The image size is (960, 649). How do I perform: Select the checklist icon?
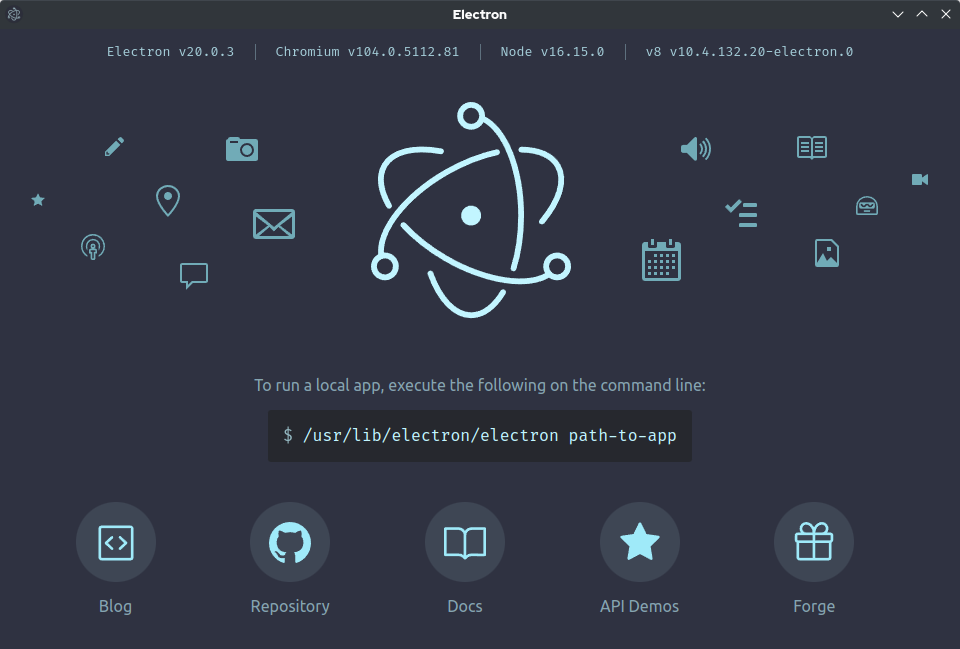[741, 213]
